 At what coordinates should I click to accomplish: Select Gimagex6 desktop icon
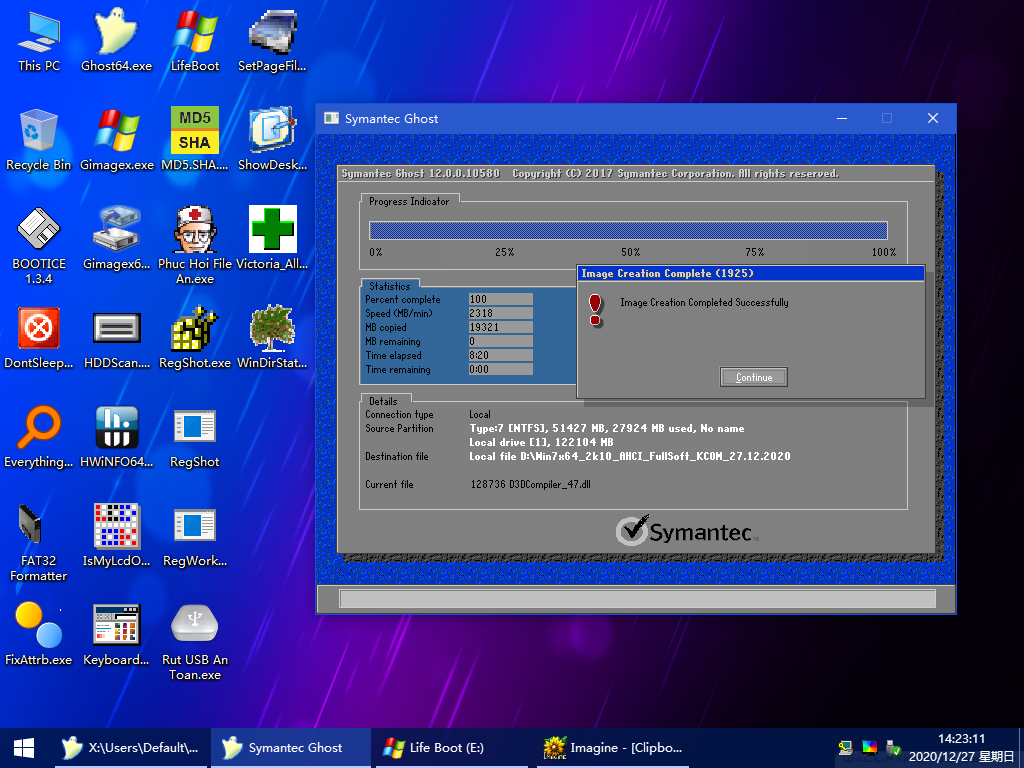(x=116, y=239)
